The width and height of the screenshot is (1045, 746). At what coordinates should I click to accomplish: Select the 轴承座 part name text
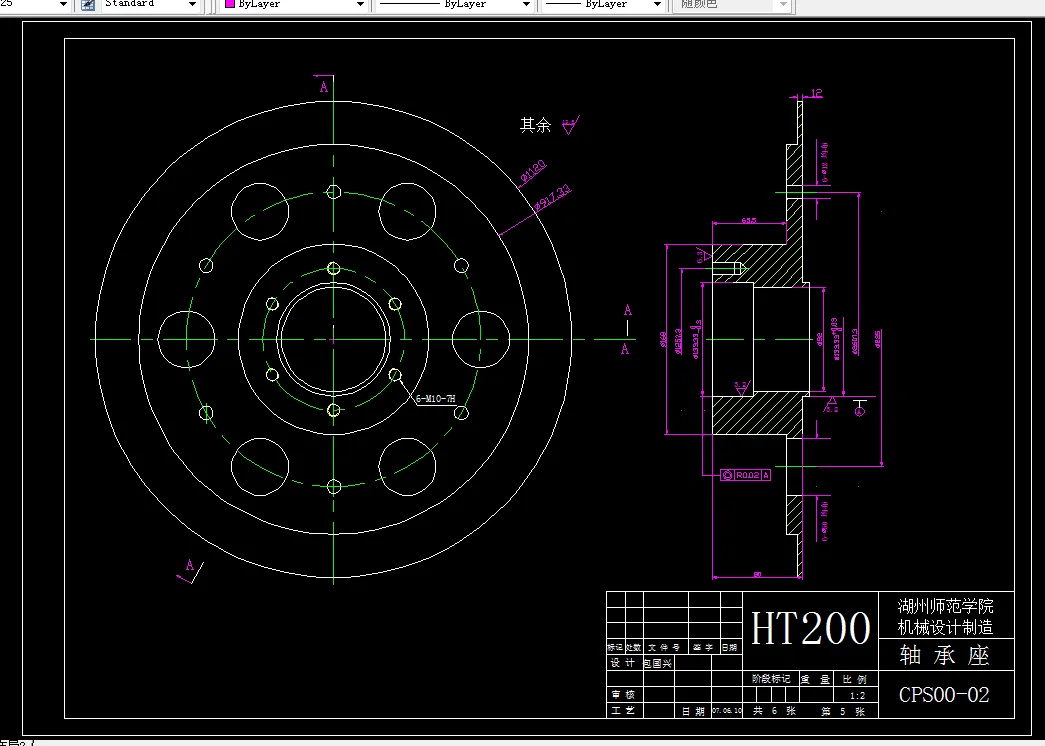point(944,655)
